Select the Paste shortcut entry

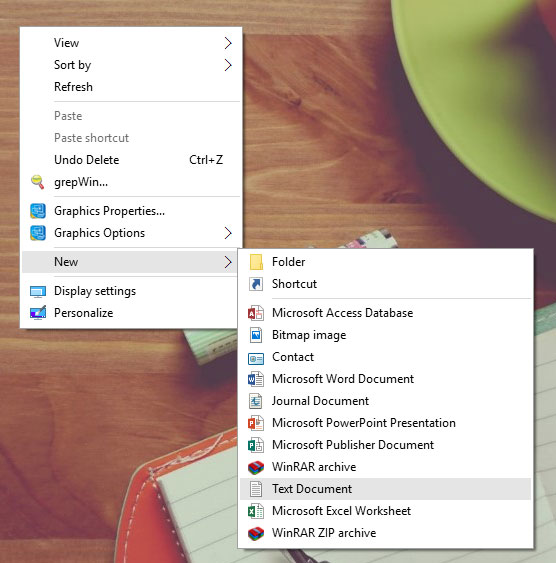pyautogui.click(x=131, y=138)
